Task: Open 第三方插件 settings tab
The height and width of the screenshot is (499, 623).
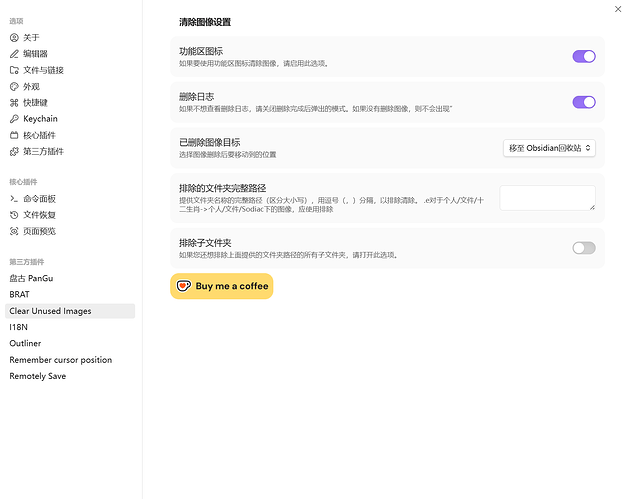Action: pos(70,151)
